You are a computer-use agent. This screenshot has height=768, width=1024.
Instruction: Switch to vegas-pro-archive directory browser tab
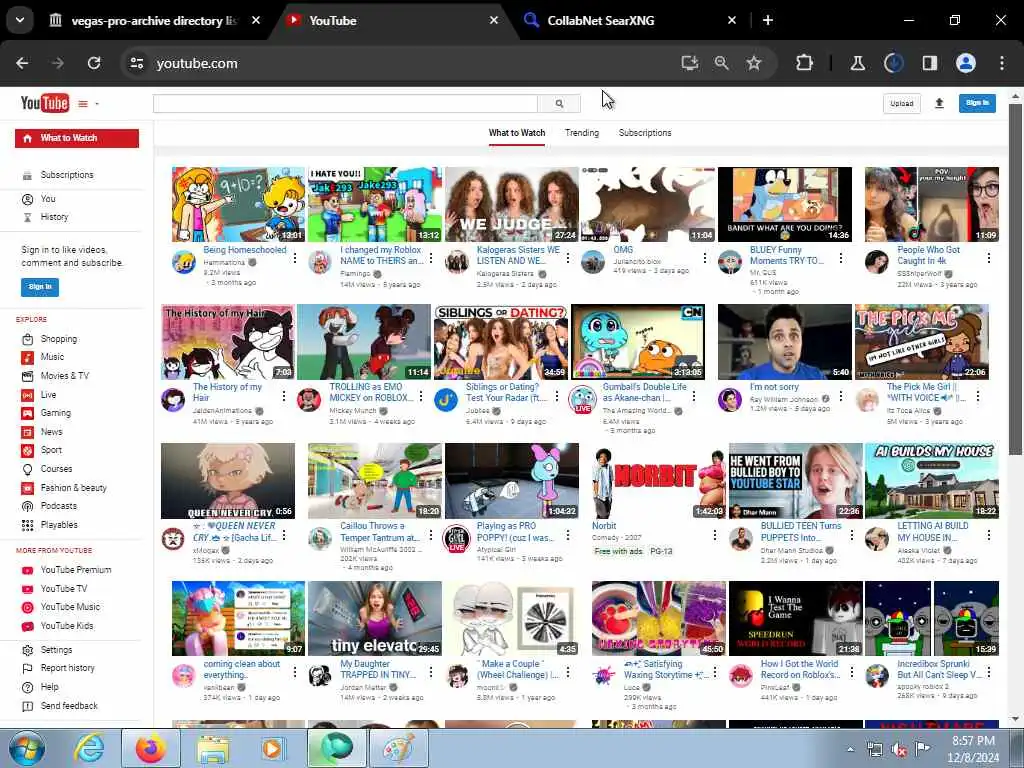coord(154,20)
